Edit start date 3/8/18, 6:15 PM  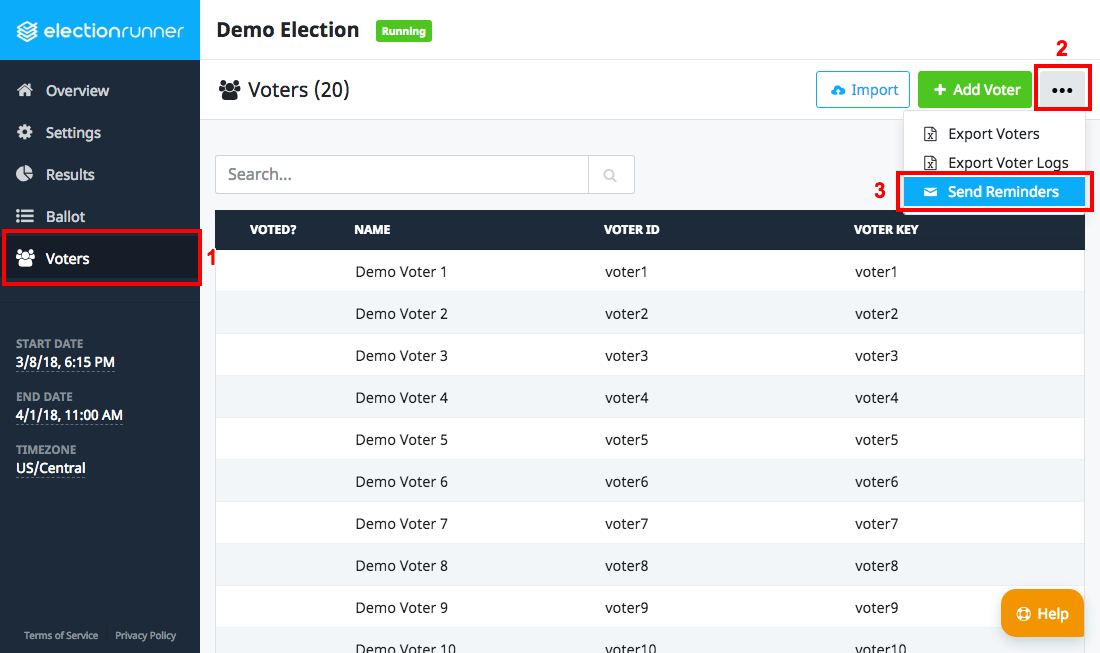[x=65, y=363]
